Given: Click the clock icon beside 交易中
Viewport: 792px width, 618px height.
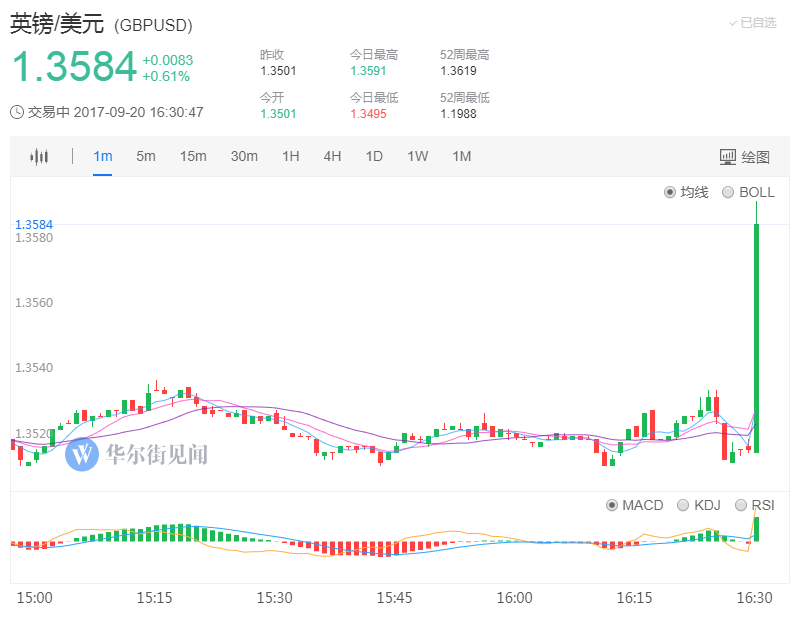Looking at the screenshot, I should click(17, 112).
